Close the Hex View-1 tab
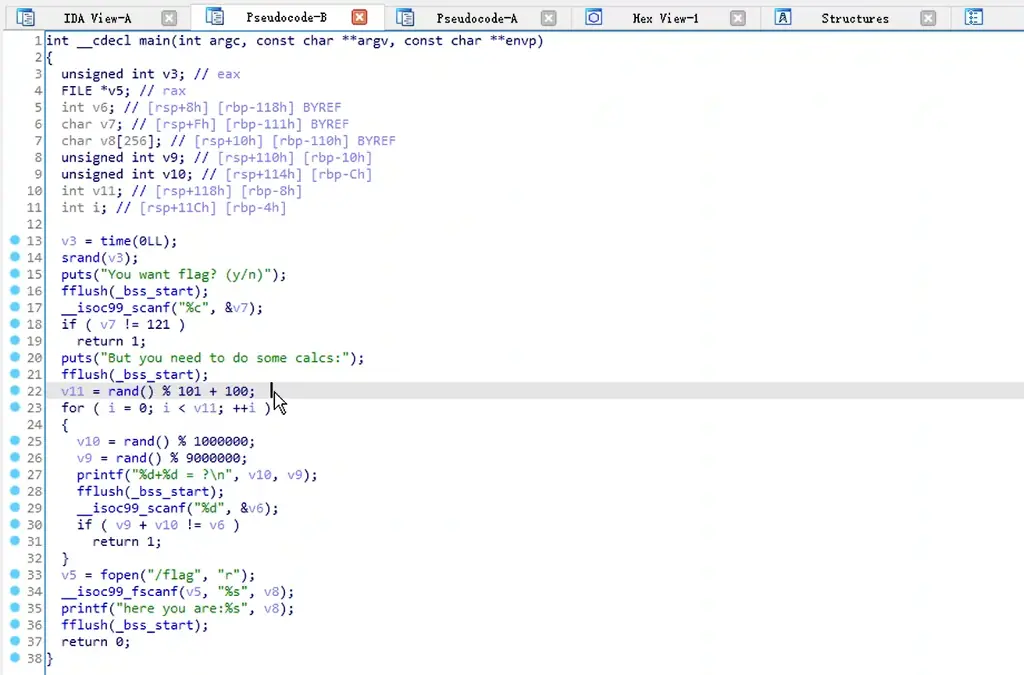The image size is (1024, 675). 737,17
